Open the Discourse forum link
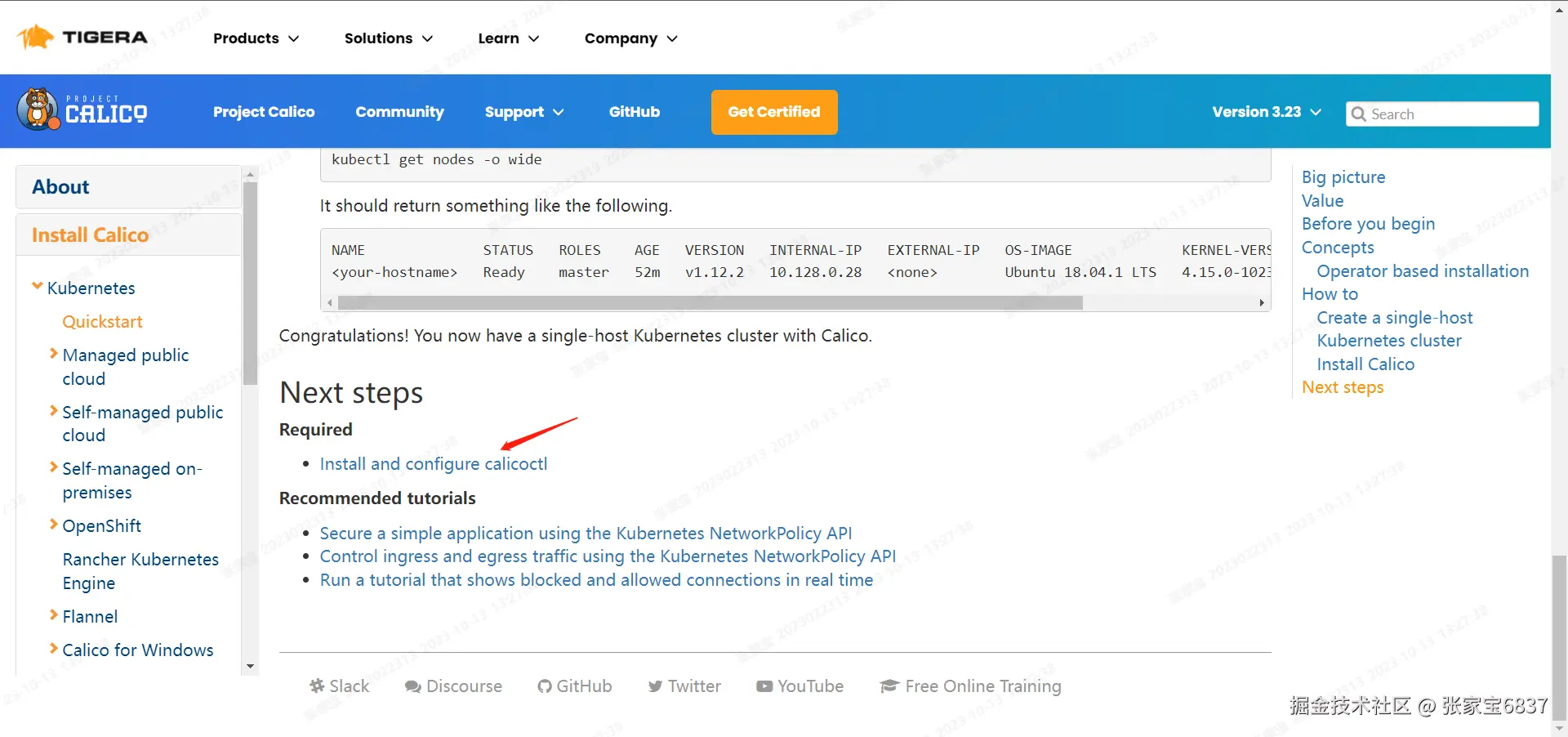Screen dimensions: 1568x737 (453, 686)
